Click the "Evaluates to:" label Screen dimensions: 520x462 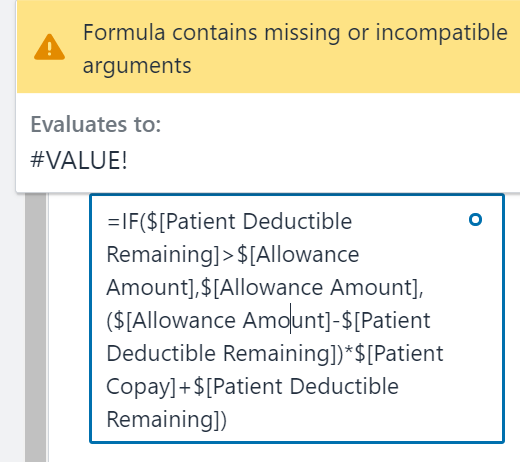click(96, 124)
